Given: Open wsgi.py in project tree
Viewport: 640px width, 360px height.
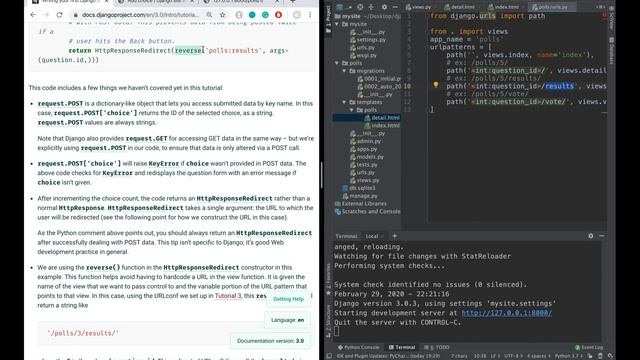Looking at the screenshot, I should coord(364,55).
